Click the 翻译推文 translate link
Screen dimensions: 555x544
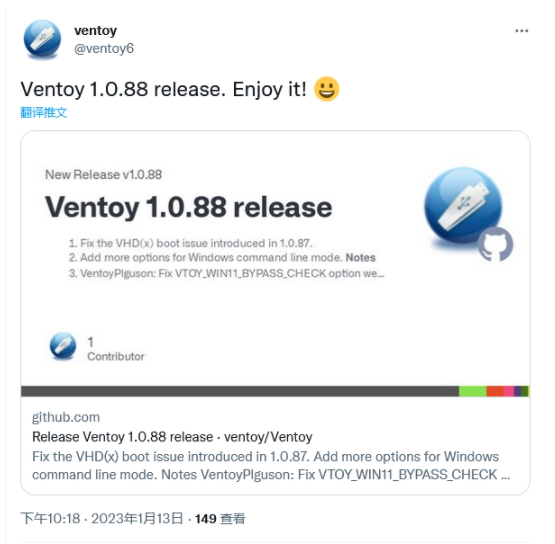coord(44,112)
